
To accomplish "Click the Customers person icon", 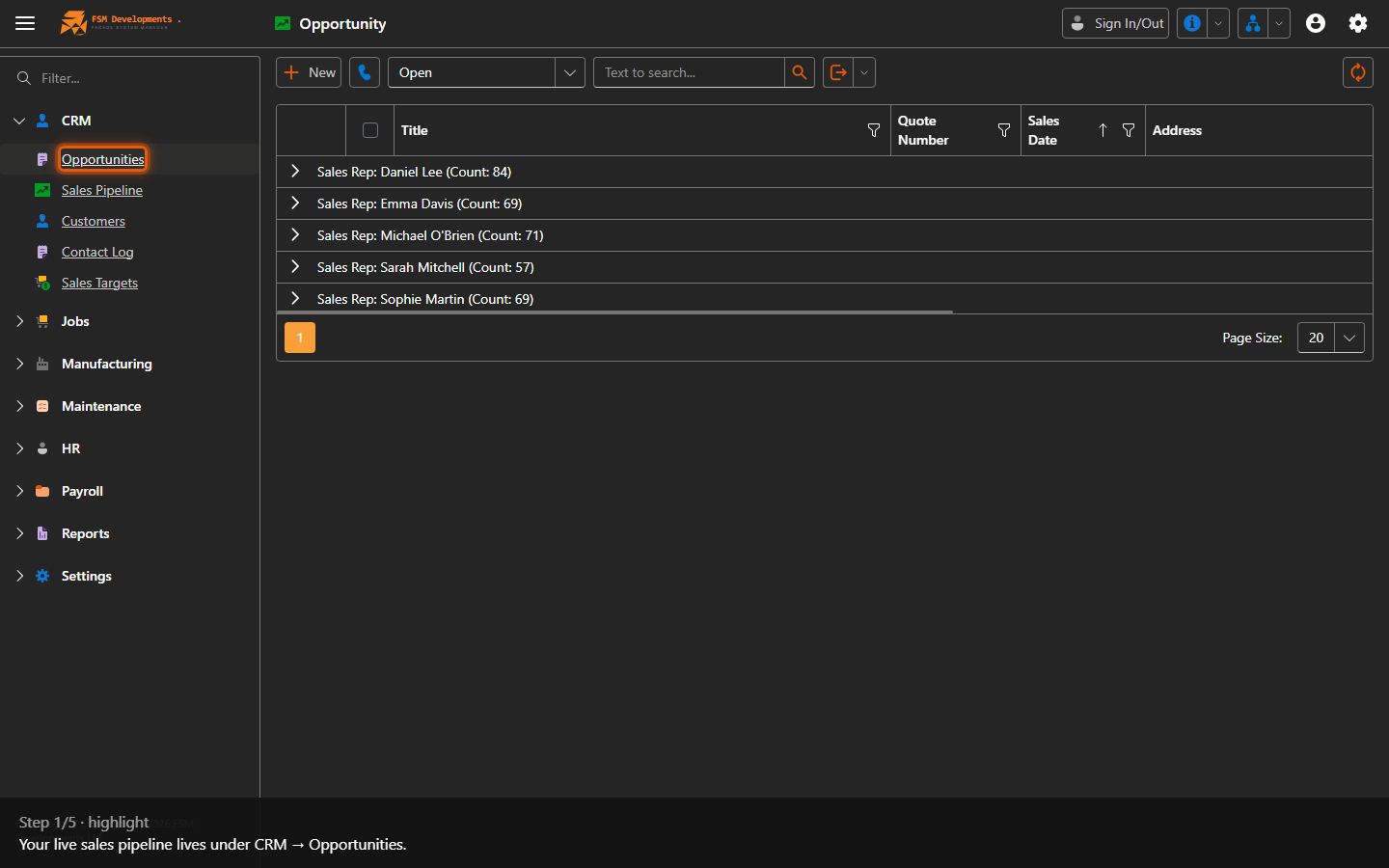I will pos(42,221).
